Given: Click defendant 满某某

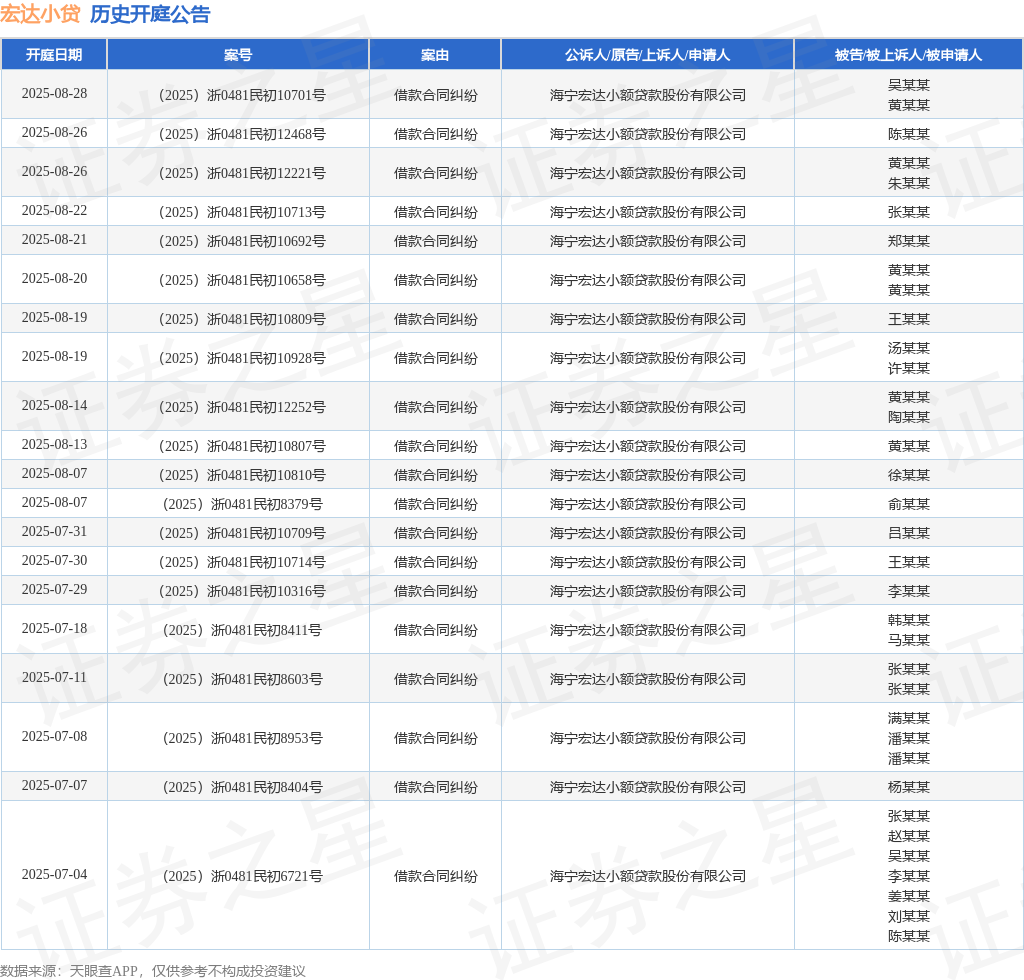Looking at the screenshot, I should point(908,718).
